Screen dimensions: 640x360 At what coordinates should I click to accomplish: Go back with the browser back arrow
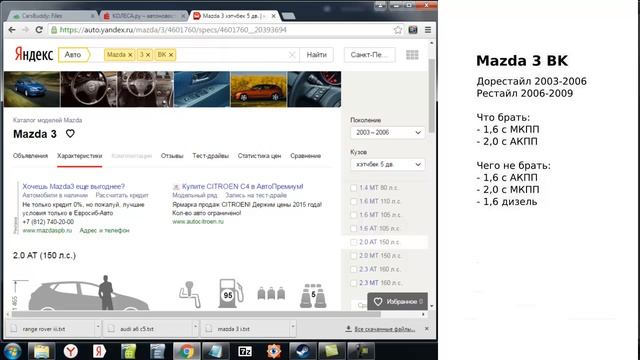(12, 30)
